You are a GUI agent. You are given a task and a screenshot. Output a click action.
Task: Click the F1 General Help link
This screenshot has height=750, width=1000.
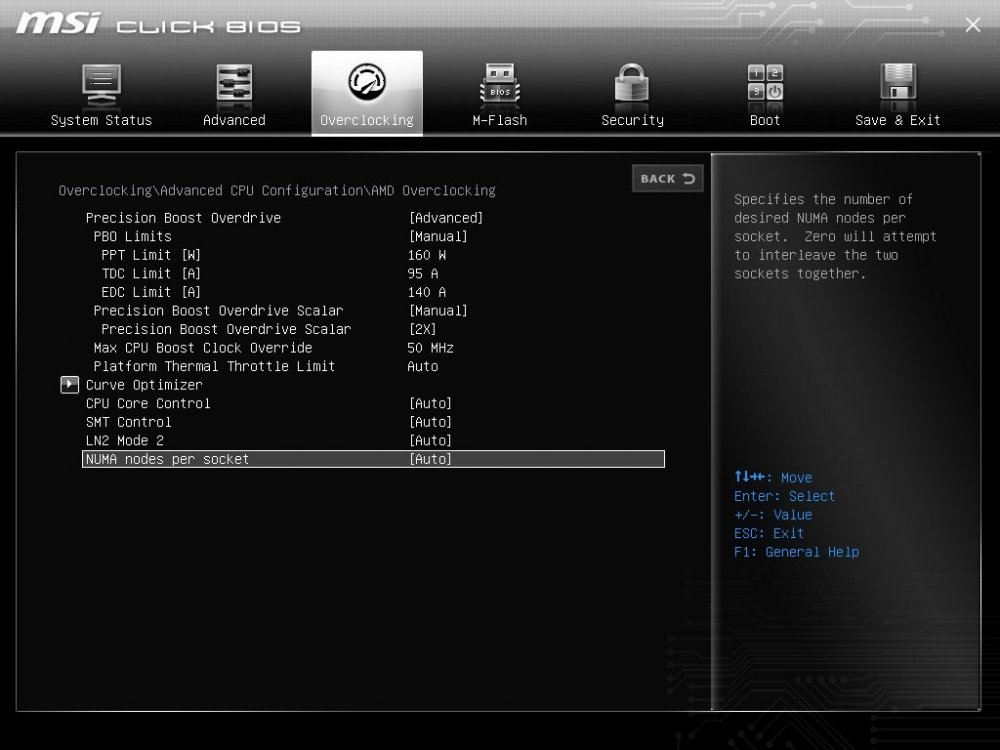click(797, 551)
